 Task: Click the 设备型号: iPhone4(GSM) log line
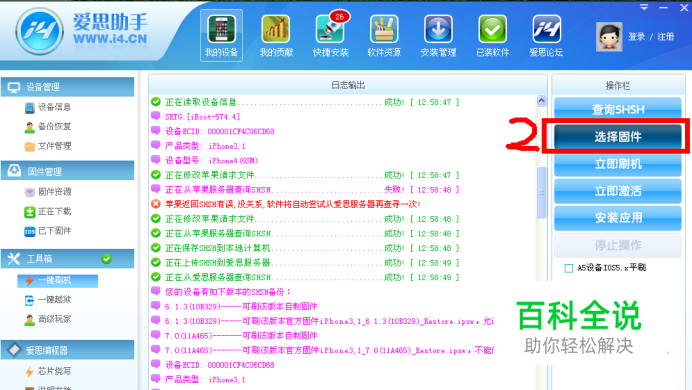point(211,161)
